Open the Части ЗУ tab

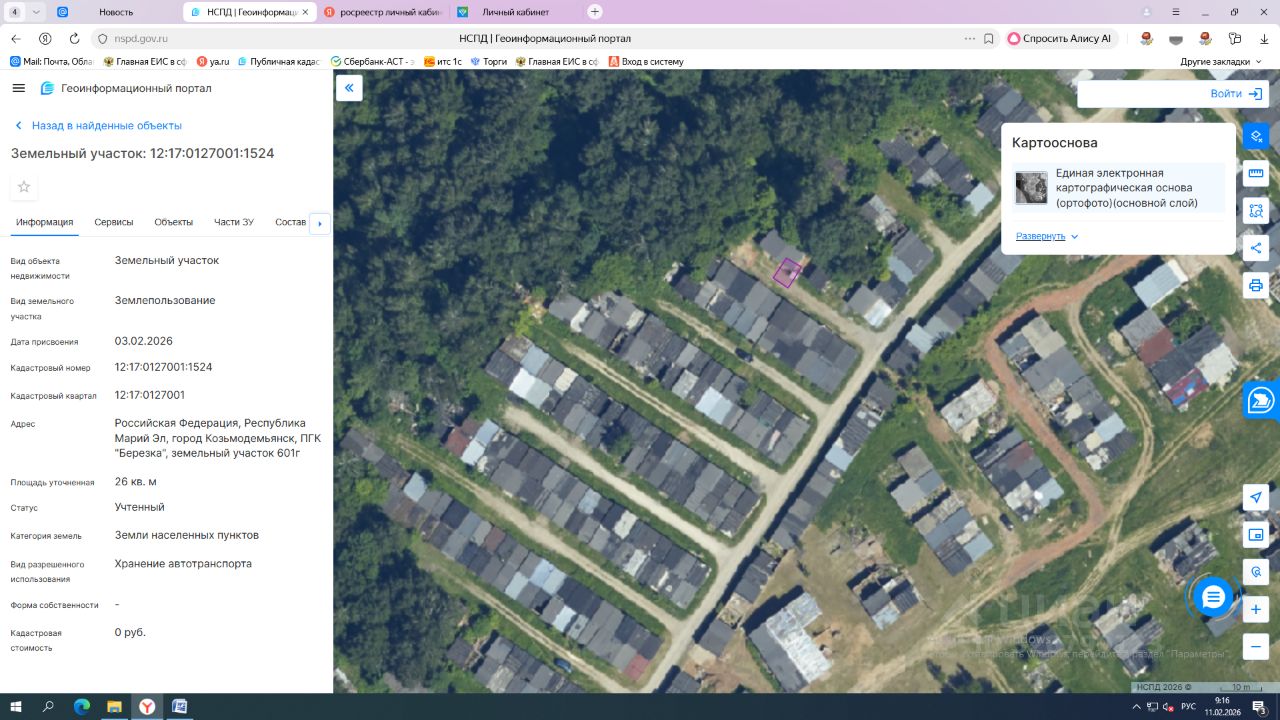(x=234, y=222)
